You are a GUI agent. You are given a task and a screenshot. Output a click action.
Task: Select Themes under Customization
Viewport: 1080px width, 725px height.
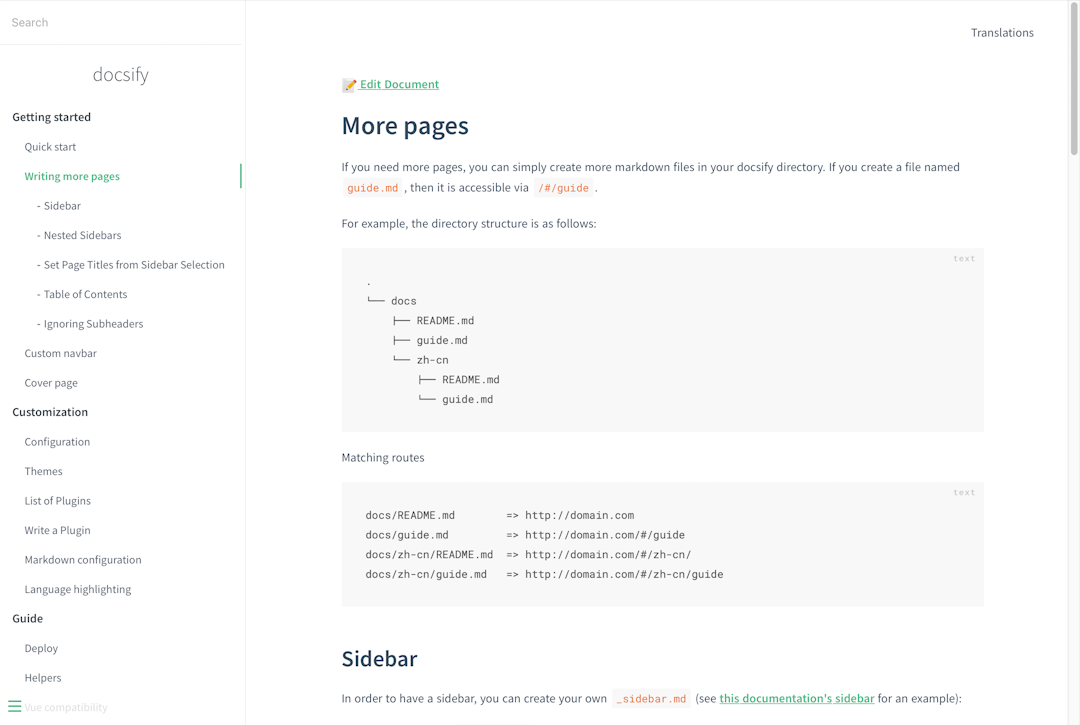pyautogui.click(x=43, y=470)
